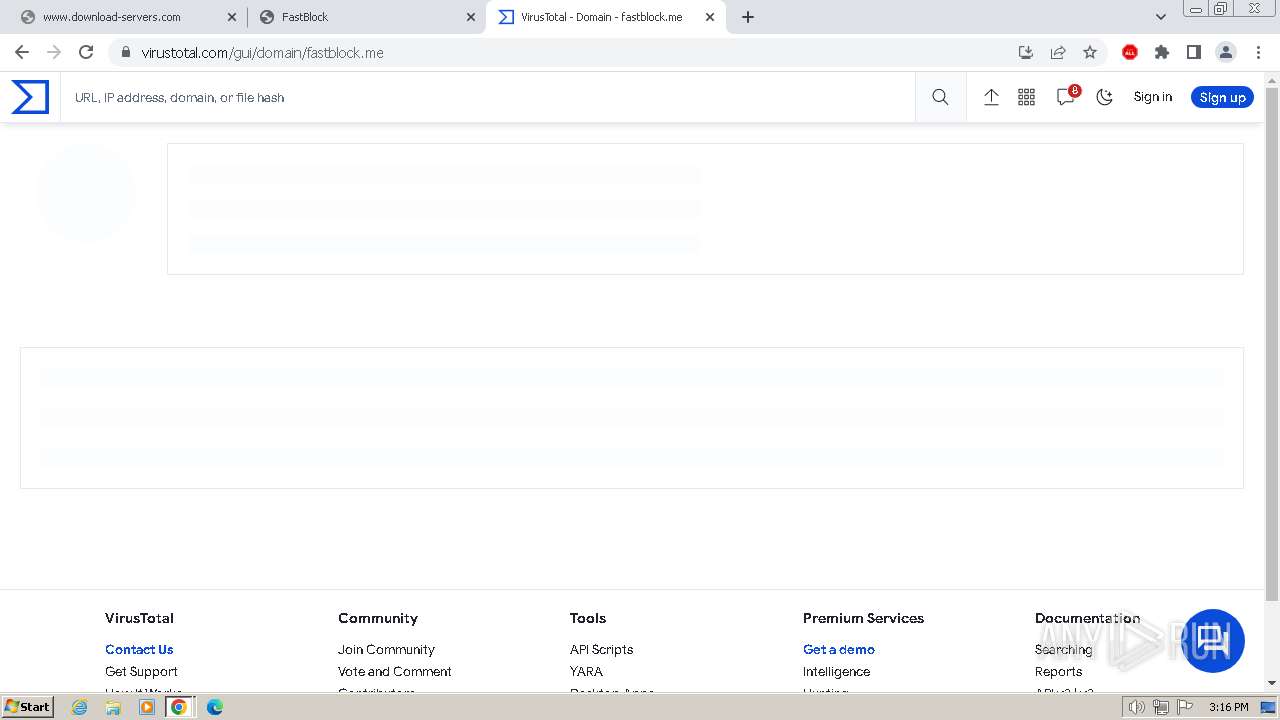Open the YARA link
The image size is (1280, 720).
tap(586, 671)
